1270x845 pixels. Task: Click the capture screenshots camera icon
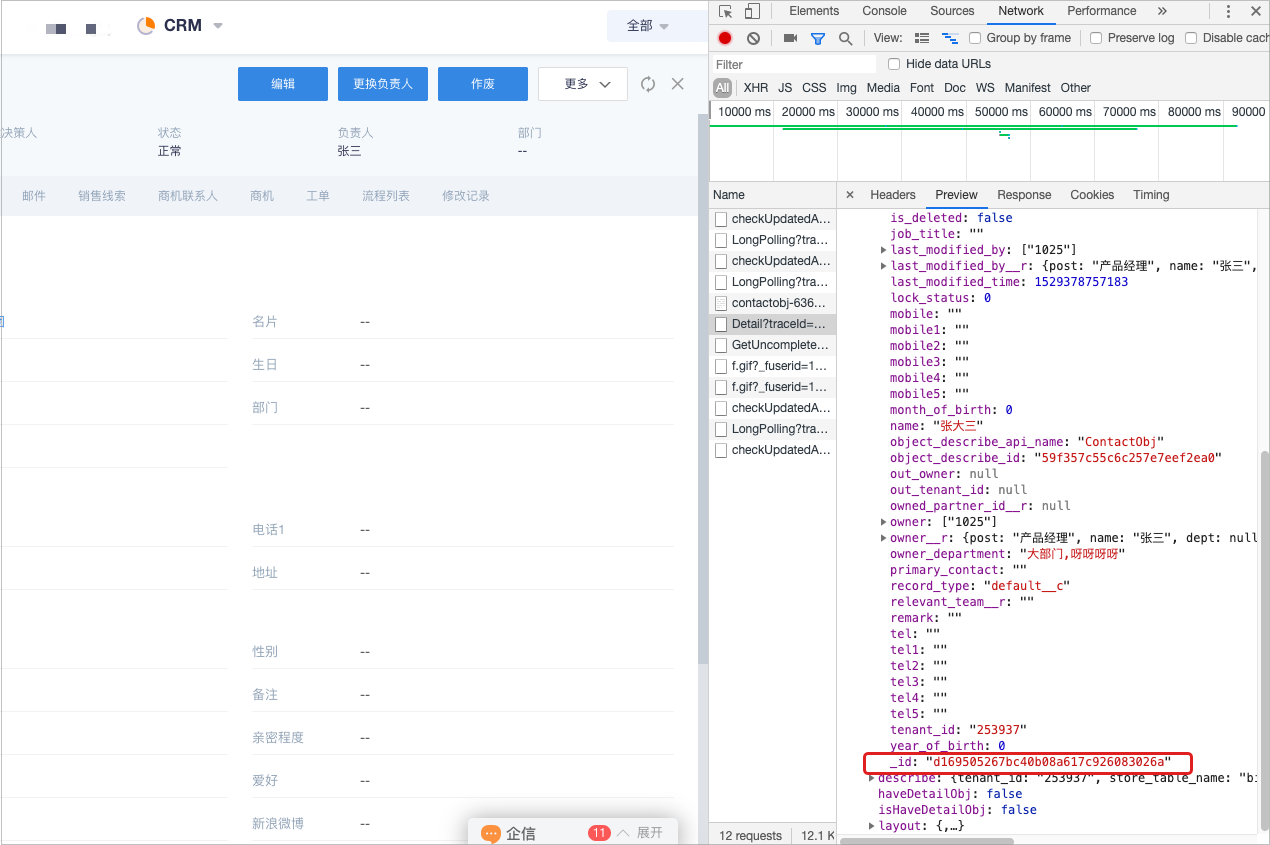(x=790, y=38)
